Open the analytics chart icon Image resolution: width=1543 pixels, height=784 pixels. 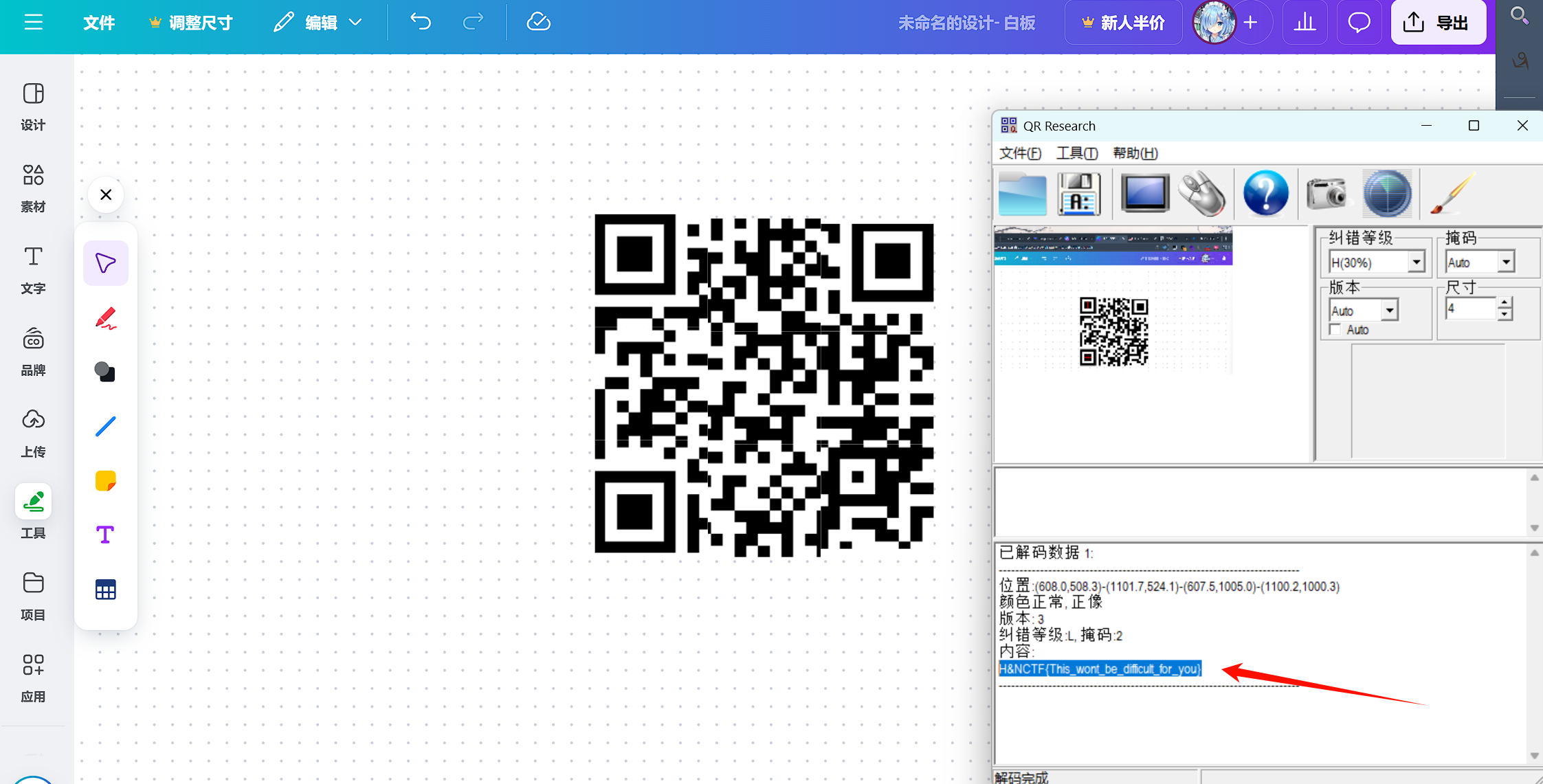point(1305,23)
